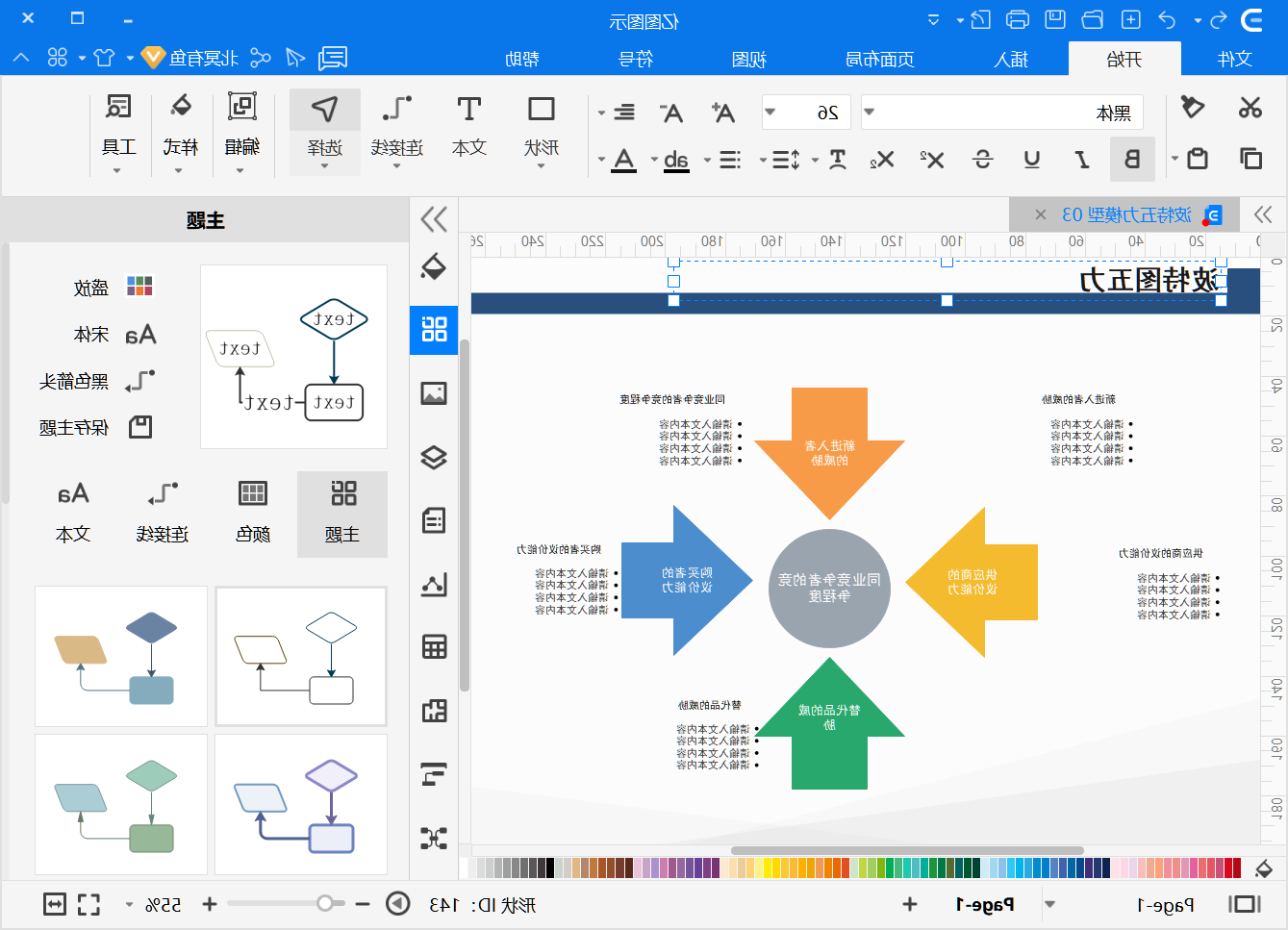Open the layers panel icon in sidebar
Viewport: 1288px width, 930px height.
[434, 457]
